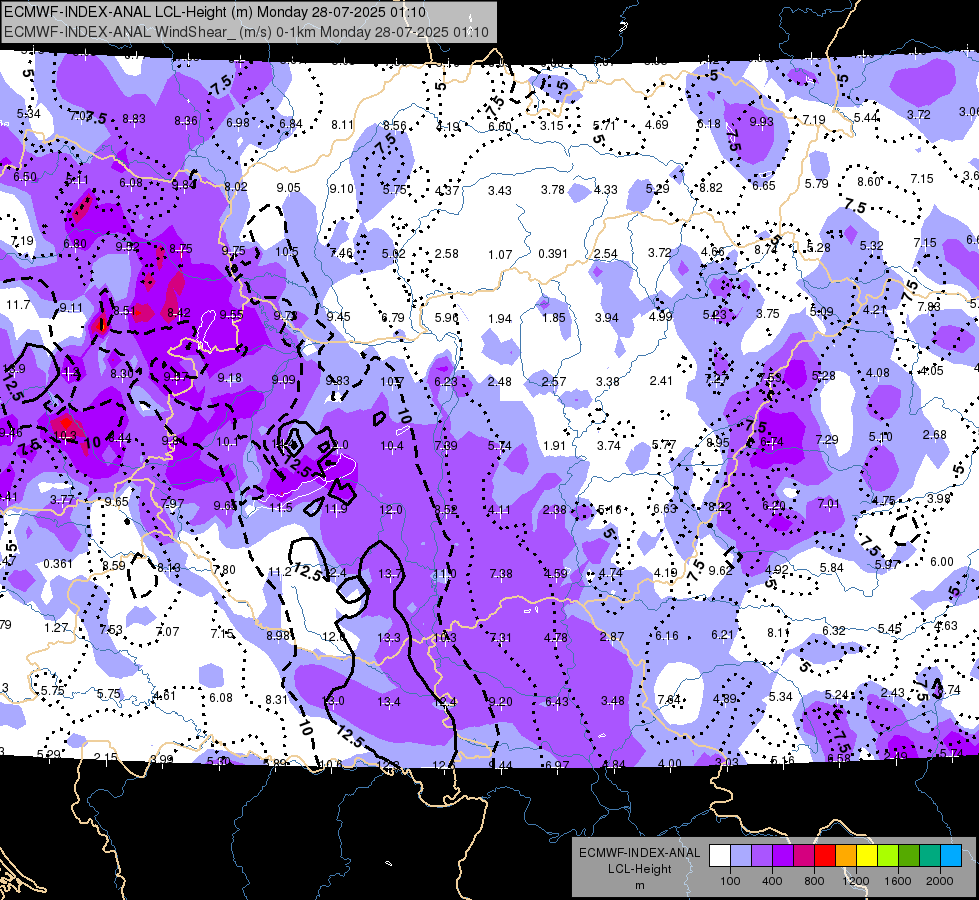This screenshot has height=900, width=979.
Task: Click the wind shear value 6.65
Action: (x=764, y=185)
